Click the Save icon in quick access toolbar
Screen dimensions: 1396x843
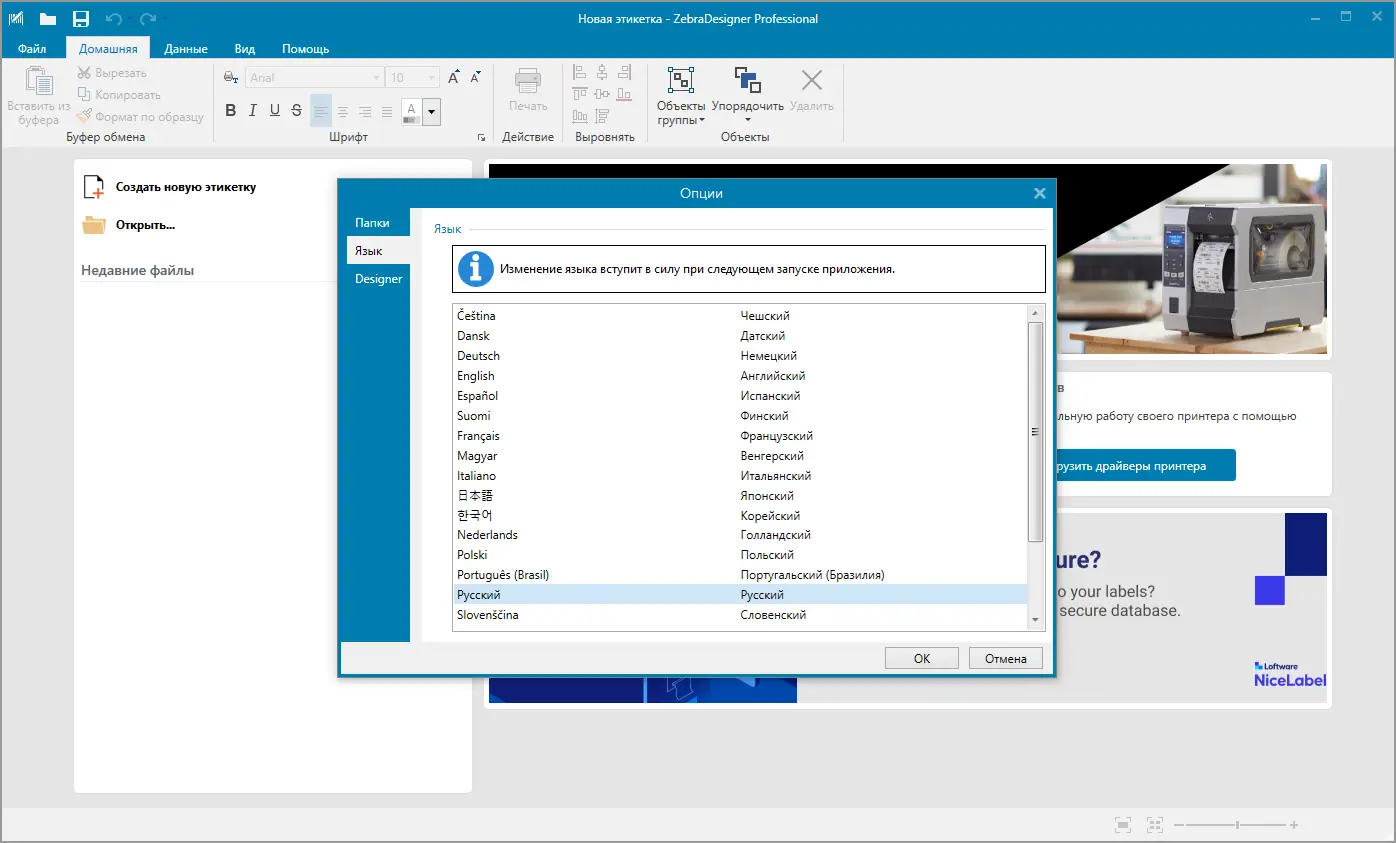point(81,19)
